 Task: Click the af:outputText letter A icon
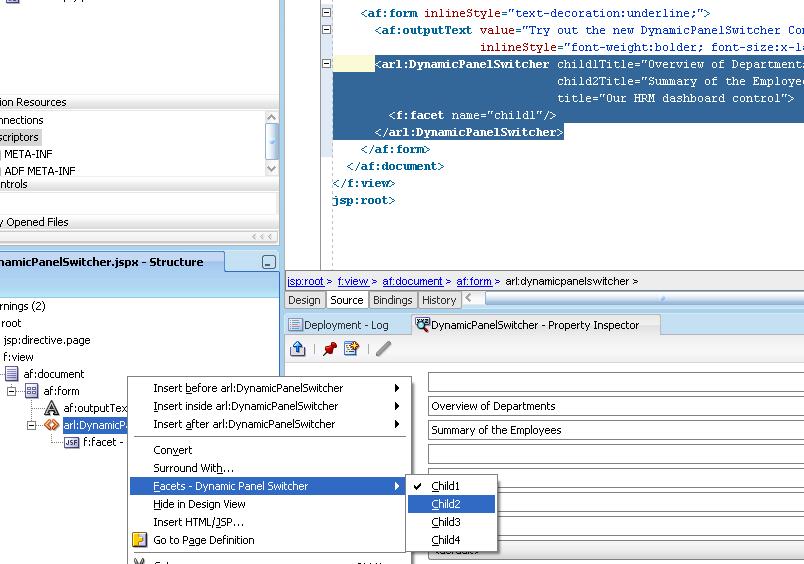(x=51, y=408)
